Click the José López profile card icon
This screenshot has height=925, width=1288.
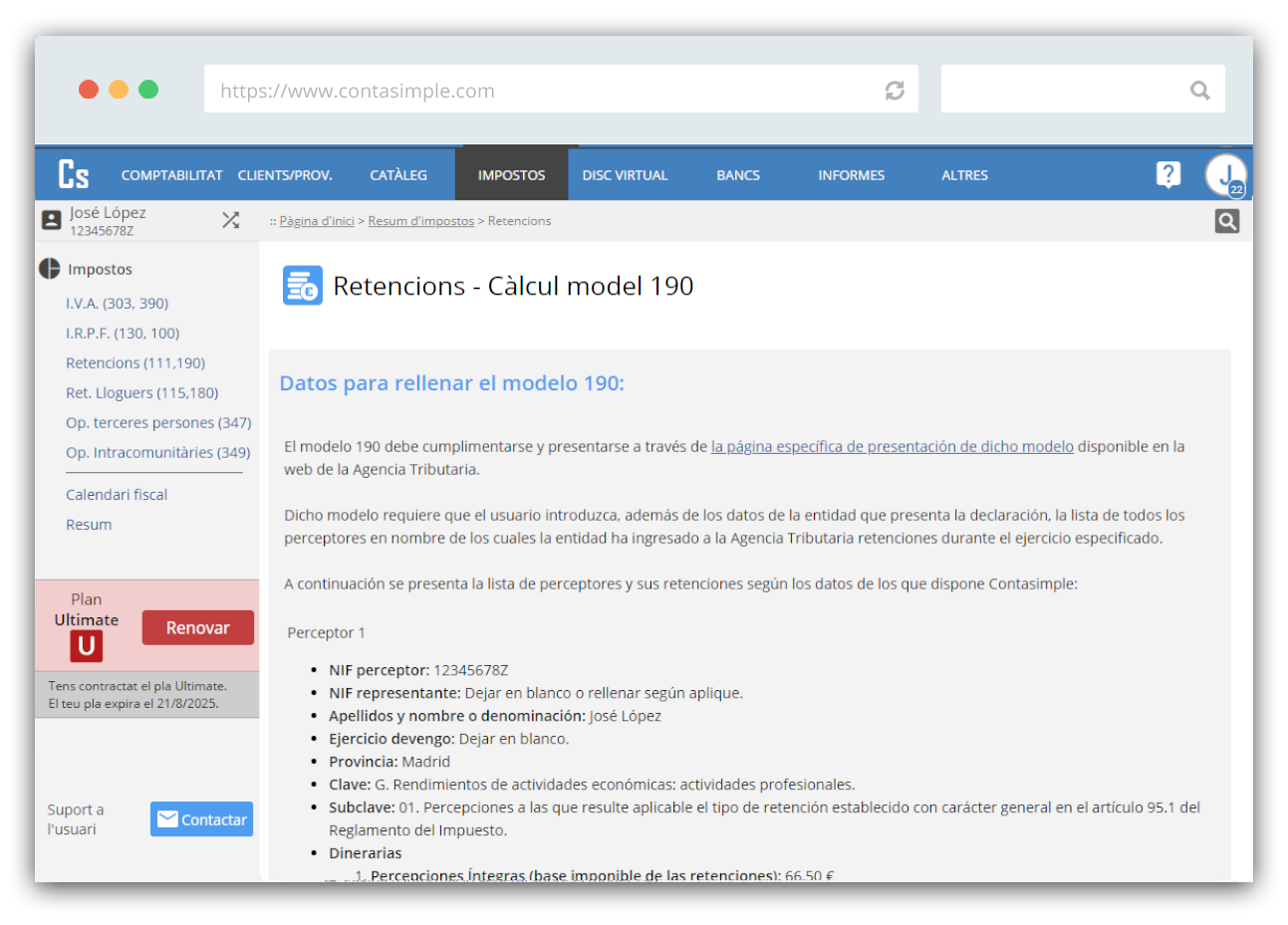coord(52,220)
